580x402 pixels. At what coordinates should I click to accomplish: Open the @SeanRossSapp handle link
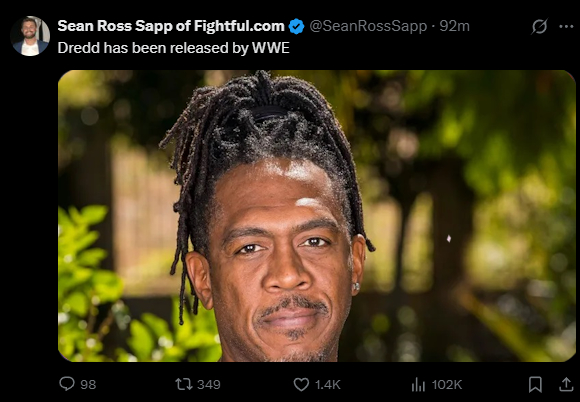click(x=368, y=26)
